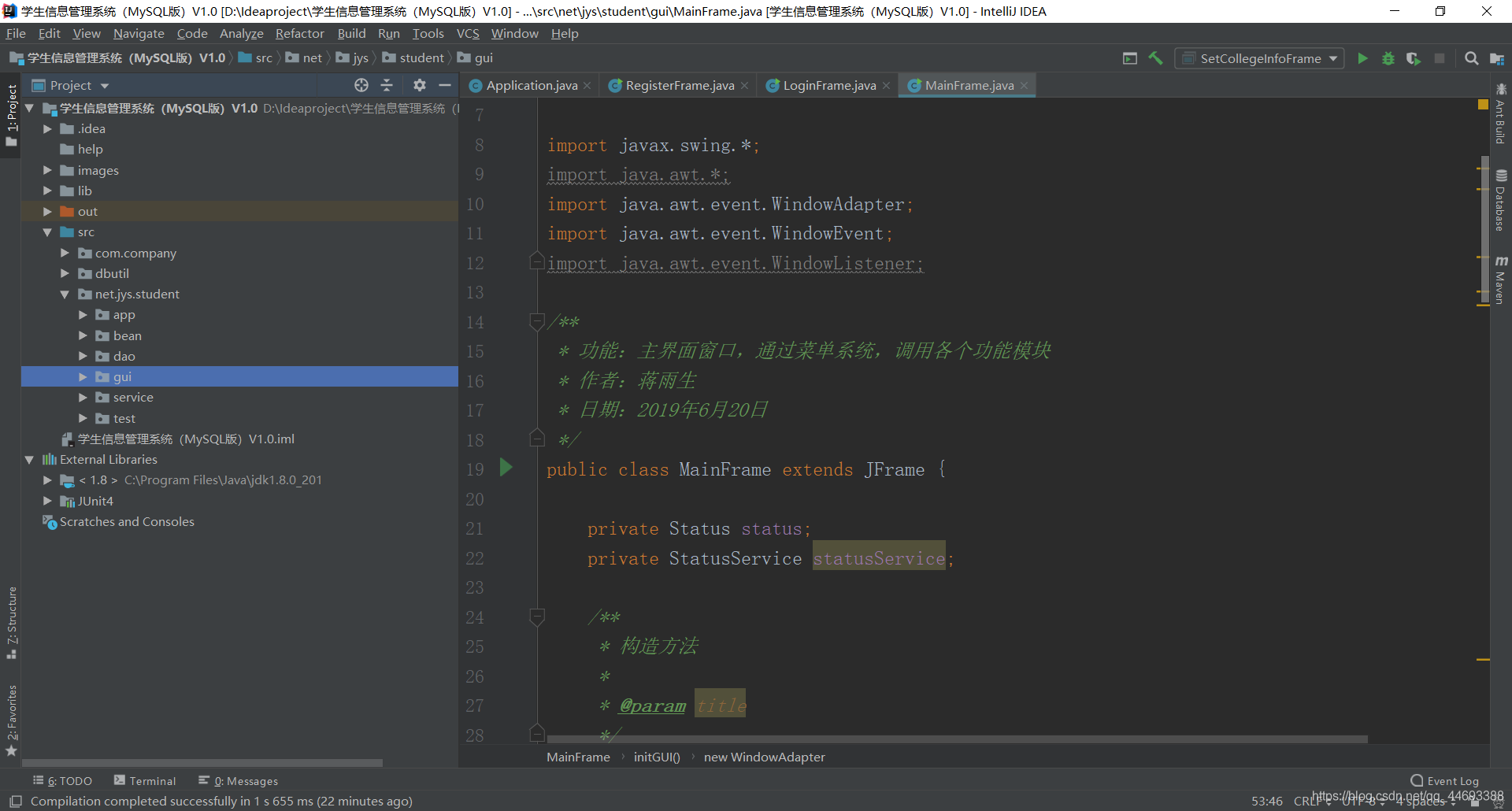
Task: Toggle the 1: Project tool window
Action: click(11, 116)
